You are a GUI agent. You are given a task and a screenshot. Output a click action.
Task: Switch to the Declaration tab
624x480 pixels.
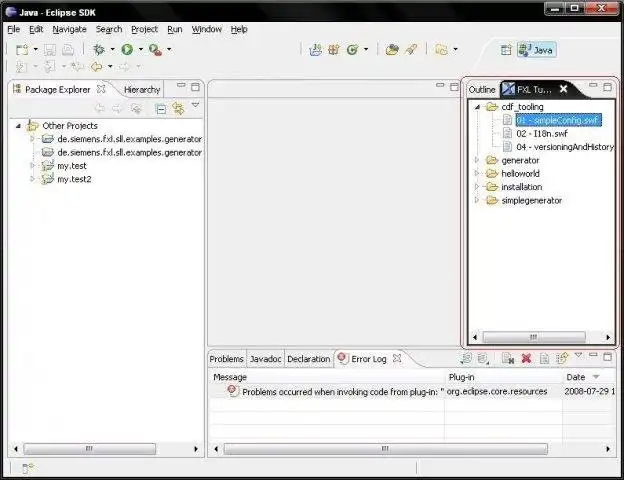[308, 359]
